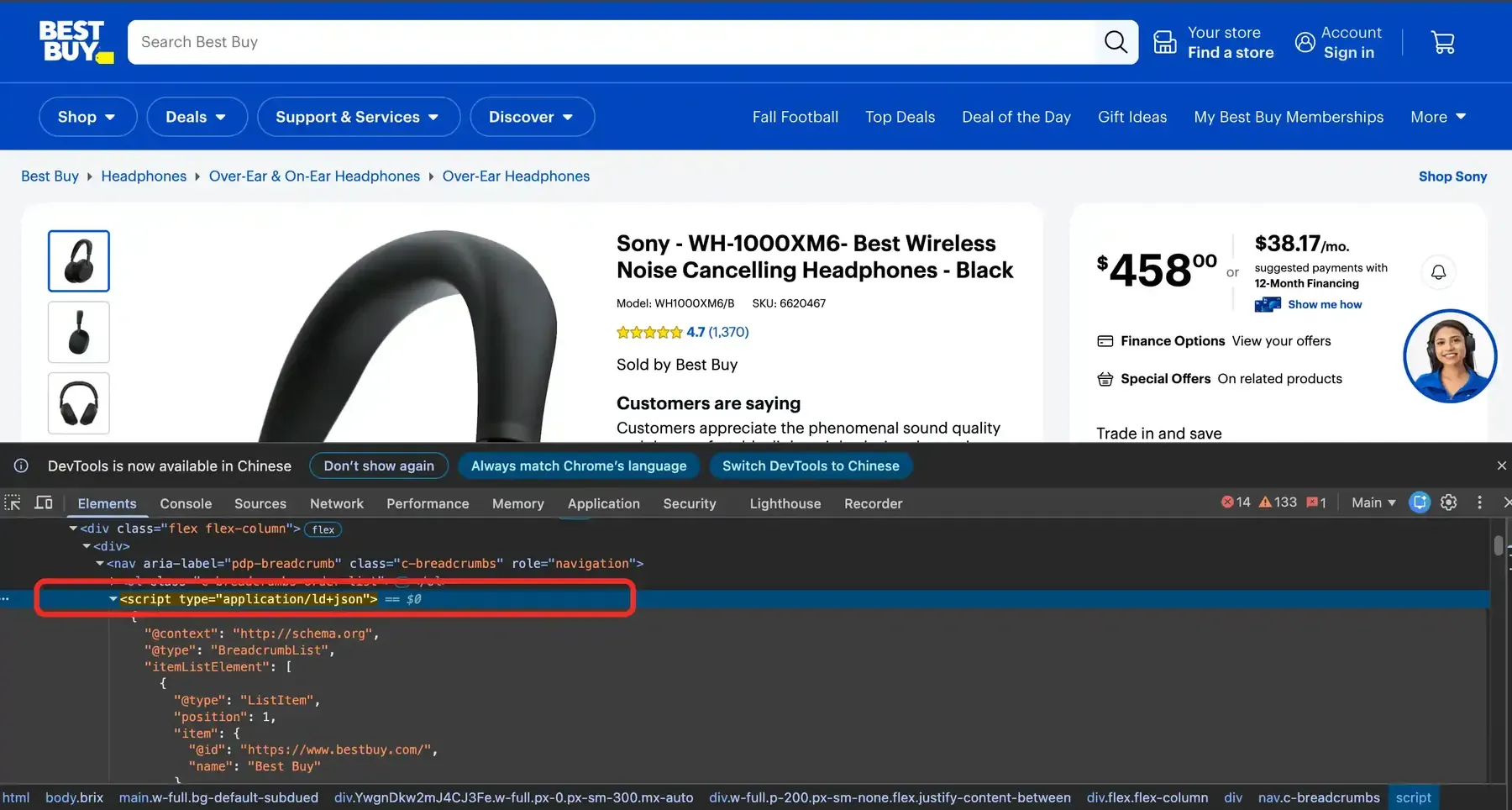This screenshot has height=810, width=1512.
Task: Click the Headphones breadcrumb link
Action: [x=144, y=176]
